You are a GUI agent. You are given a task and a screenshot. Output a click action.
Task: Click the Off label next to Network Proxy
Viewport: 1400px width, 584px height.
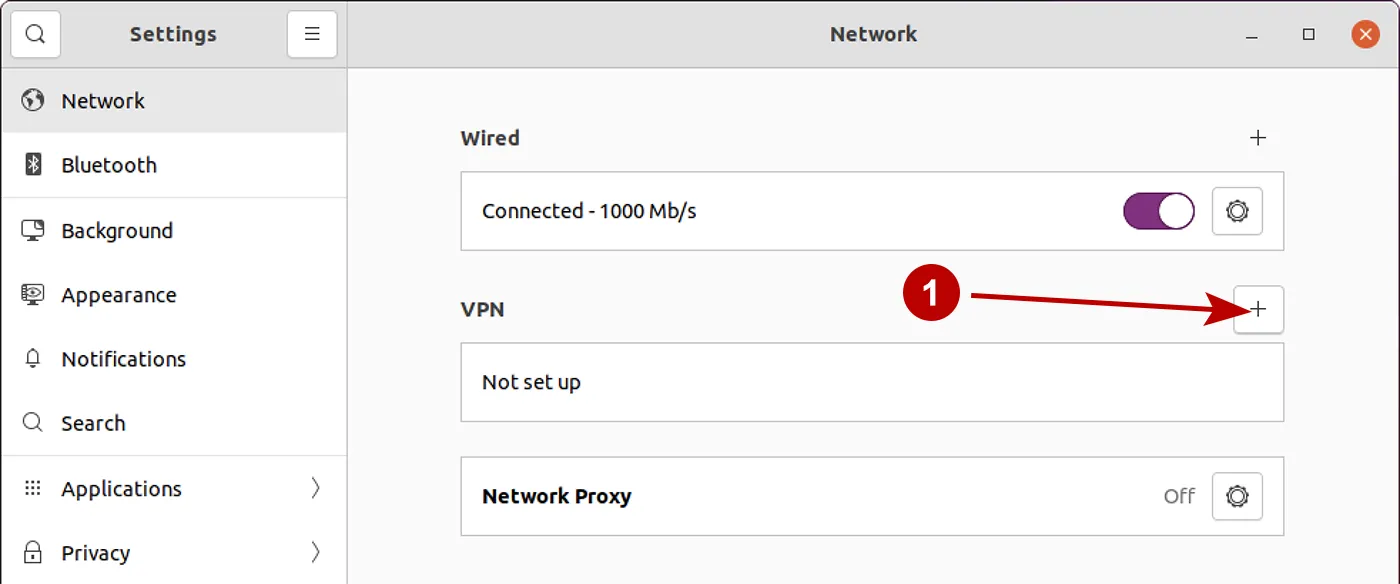click(1179, 496)
